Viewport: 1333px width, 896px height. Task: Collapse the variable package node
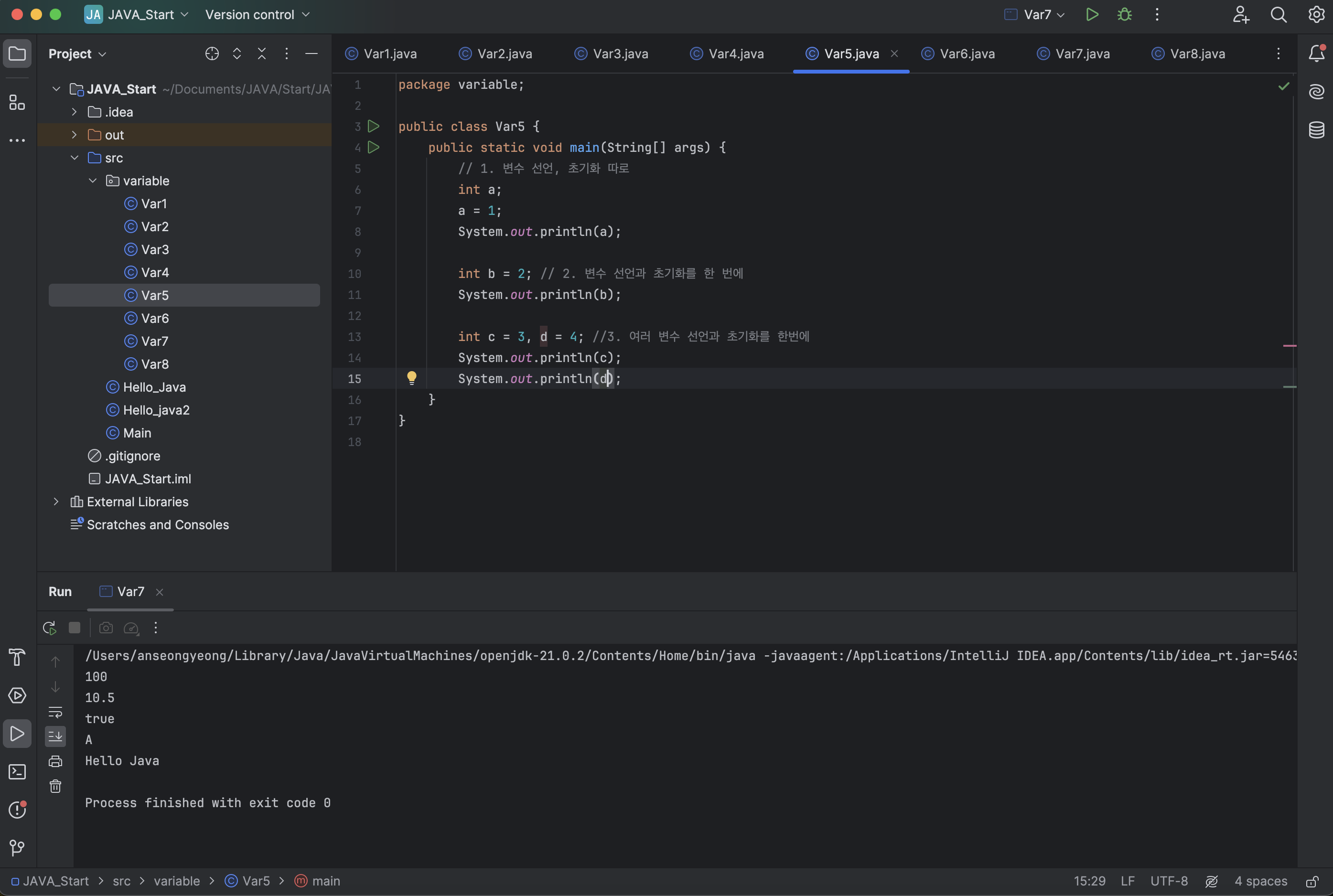(93, 181)
